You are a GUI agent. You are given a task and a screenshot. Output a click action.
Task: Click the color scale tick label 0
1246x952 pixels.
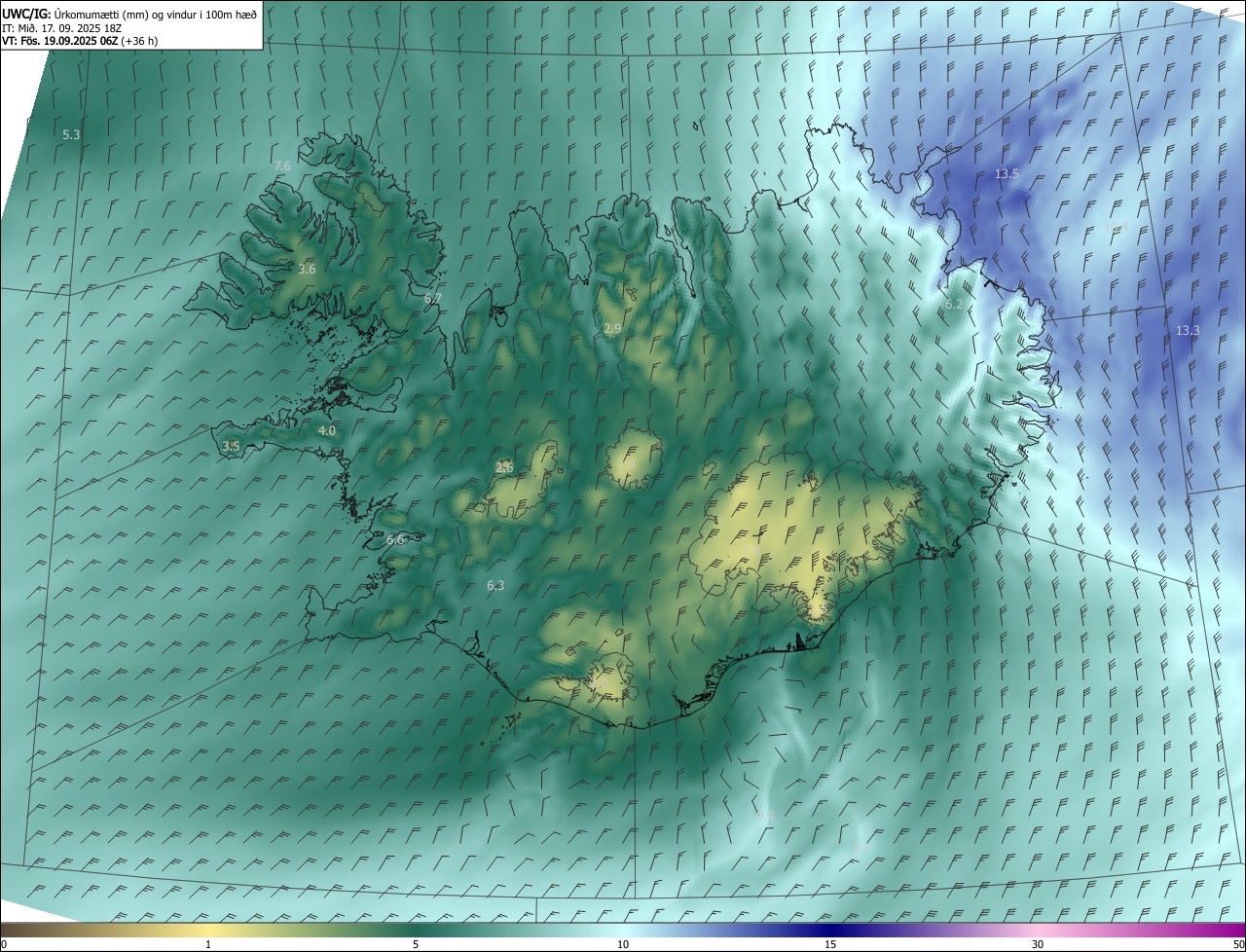coord(3,944)
